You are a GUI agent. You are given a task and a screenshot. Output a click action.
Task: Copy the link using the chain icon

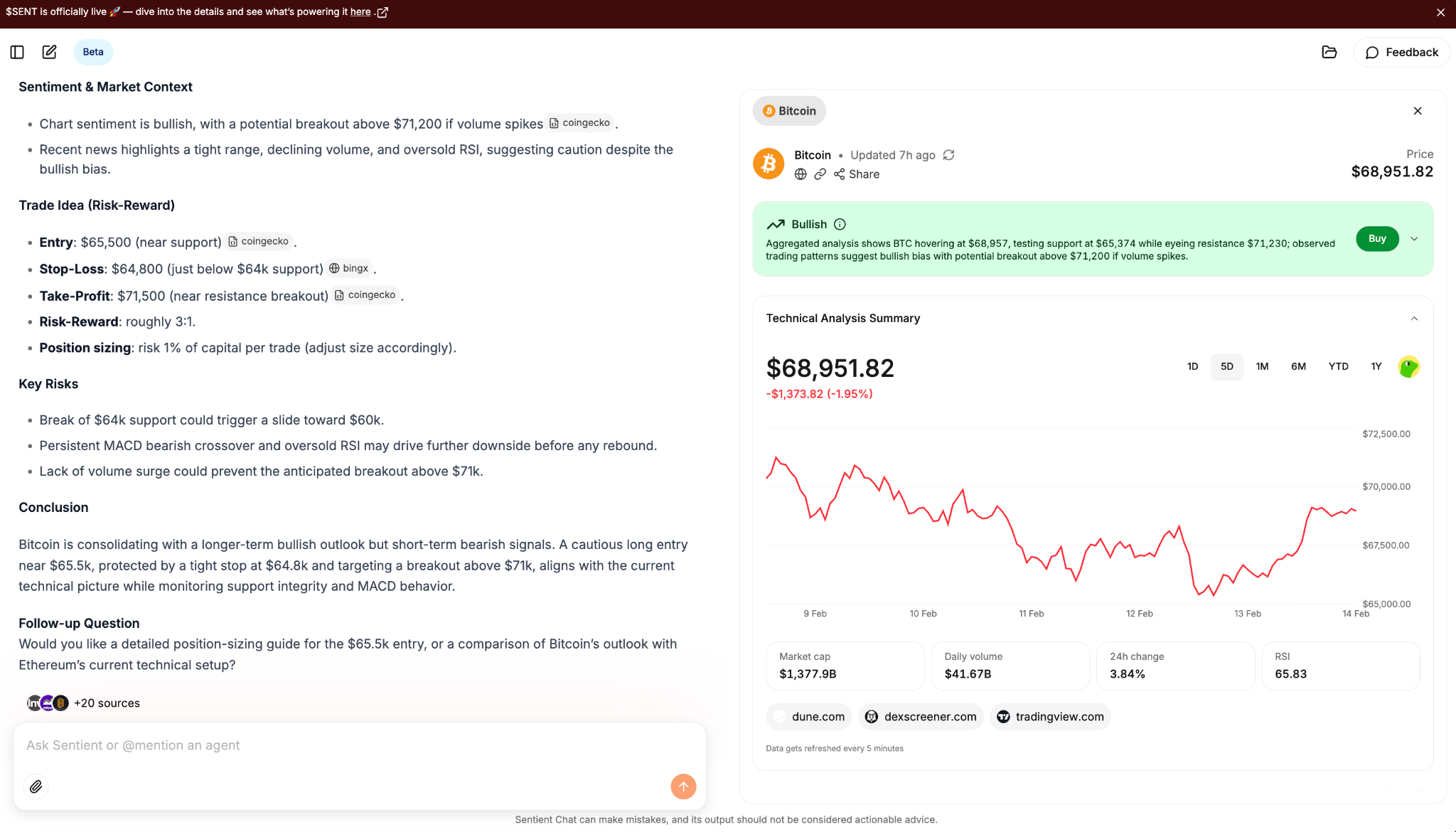820,174
